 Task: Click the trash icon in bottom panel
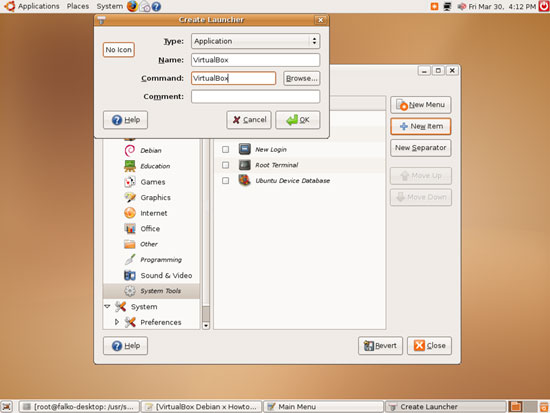544,407
